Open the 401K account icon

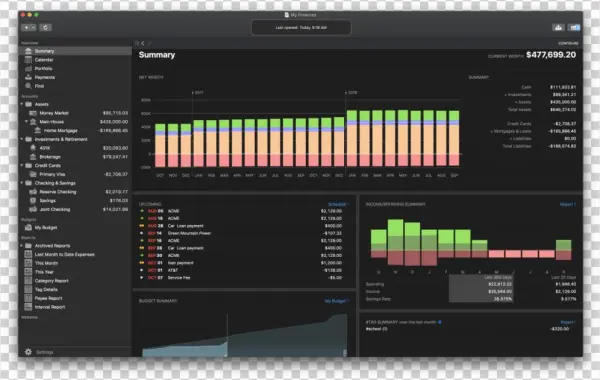pos(33,148)
